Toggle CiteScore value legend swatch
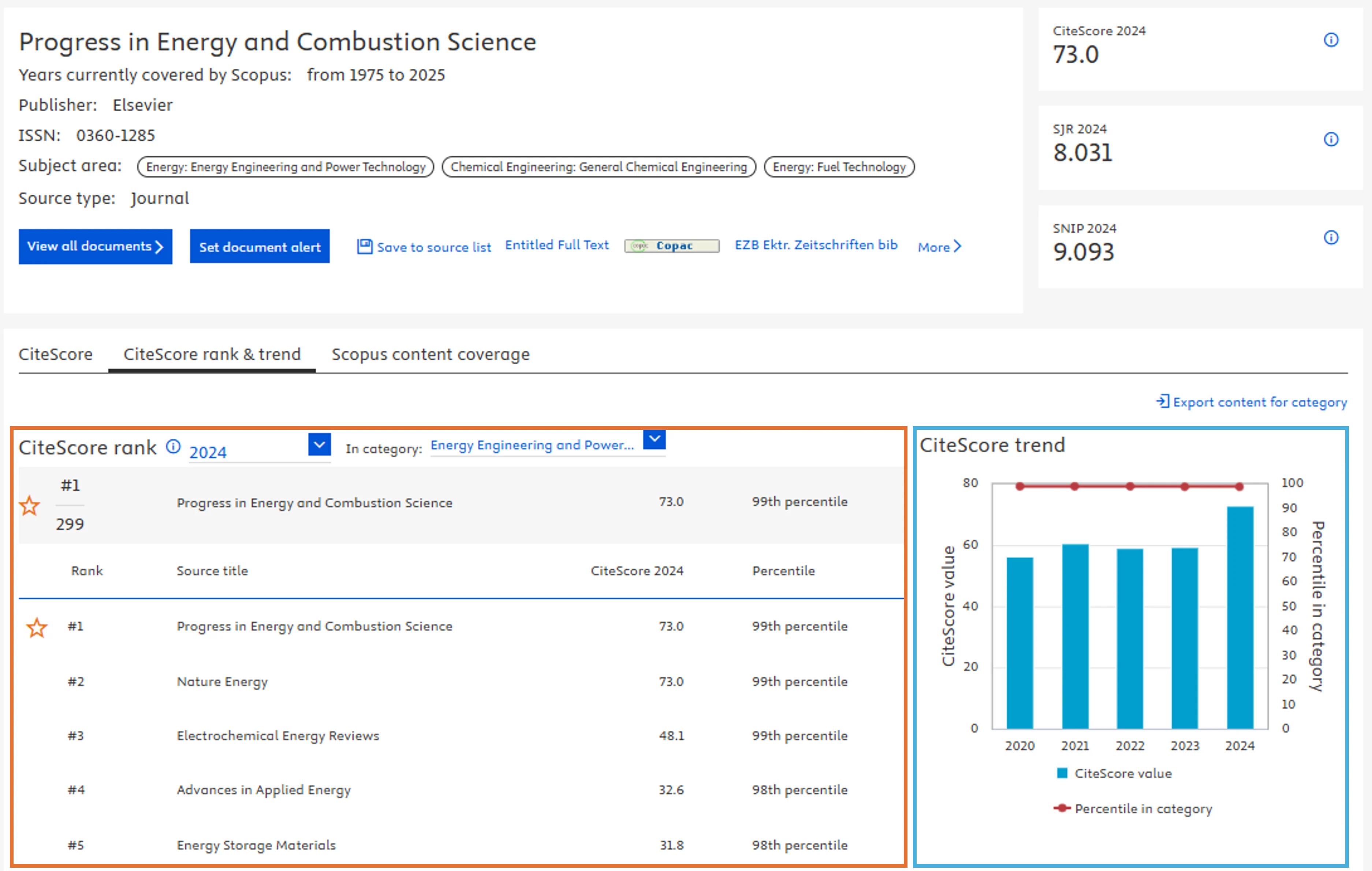The height and width of the screenshot is (871, 1372). click(x=1062, y=773)
